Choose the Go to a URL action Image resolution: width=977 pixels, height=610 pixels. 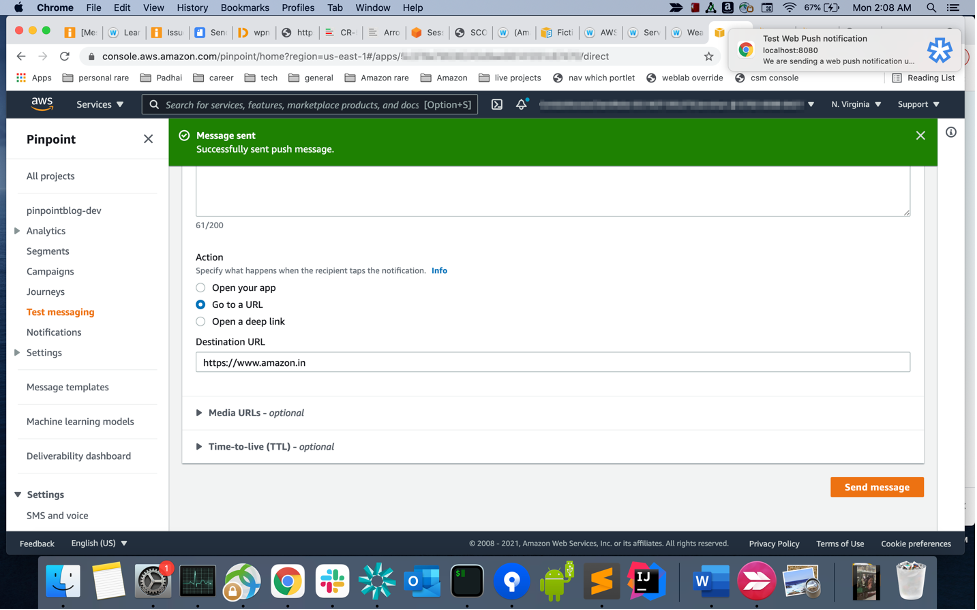tap(199, 305)
